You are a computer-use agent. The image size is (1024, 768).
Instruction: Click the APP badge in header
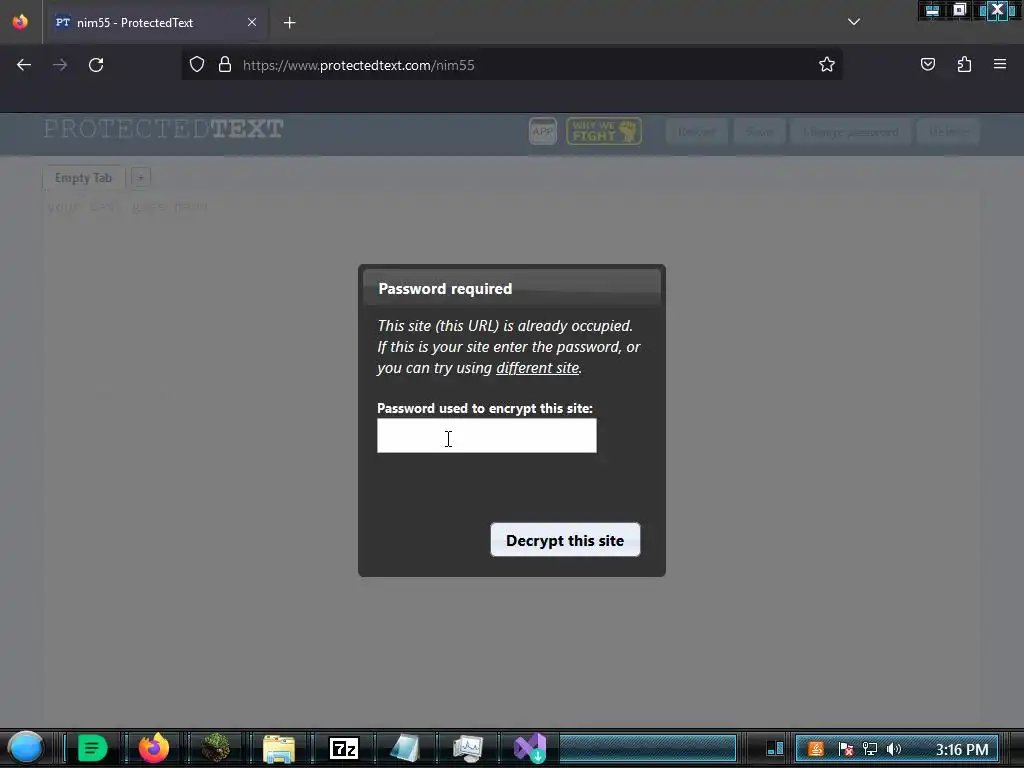[x=543, y=131]
